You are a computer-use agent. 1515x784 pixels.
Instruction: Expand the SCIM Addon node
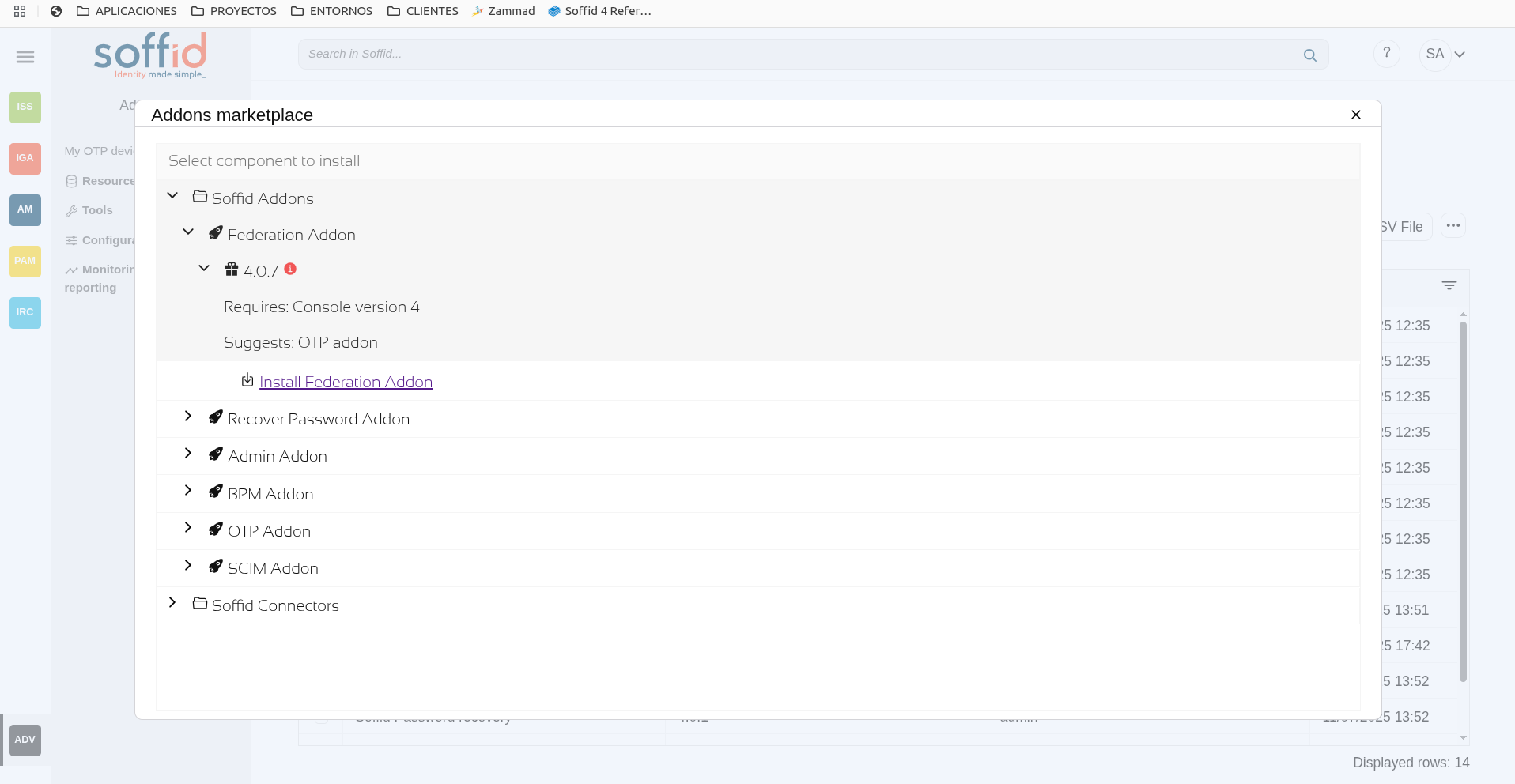tap(188, 565)
